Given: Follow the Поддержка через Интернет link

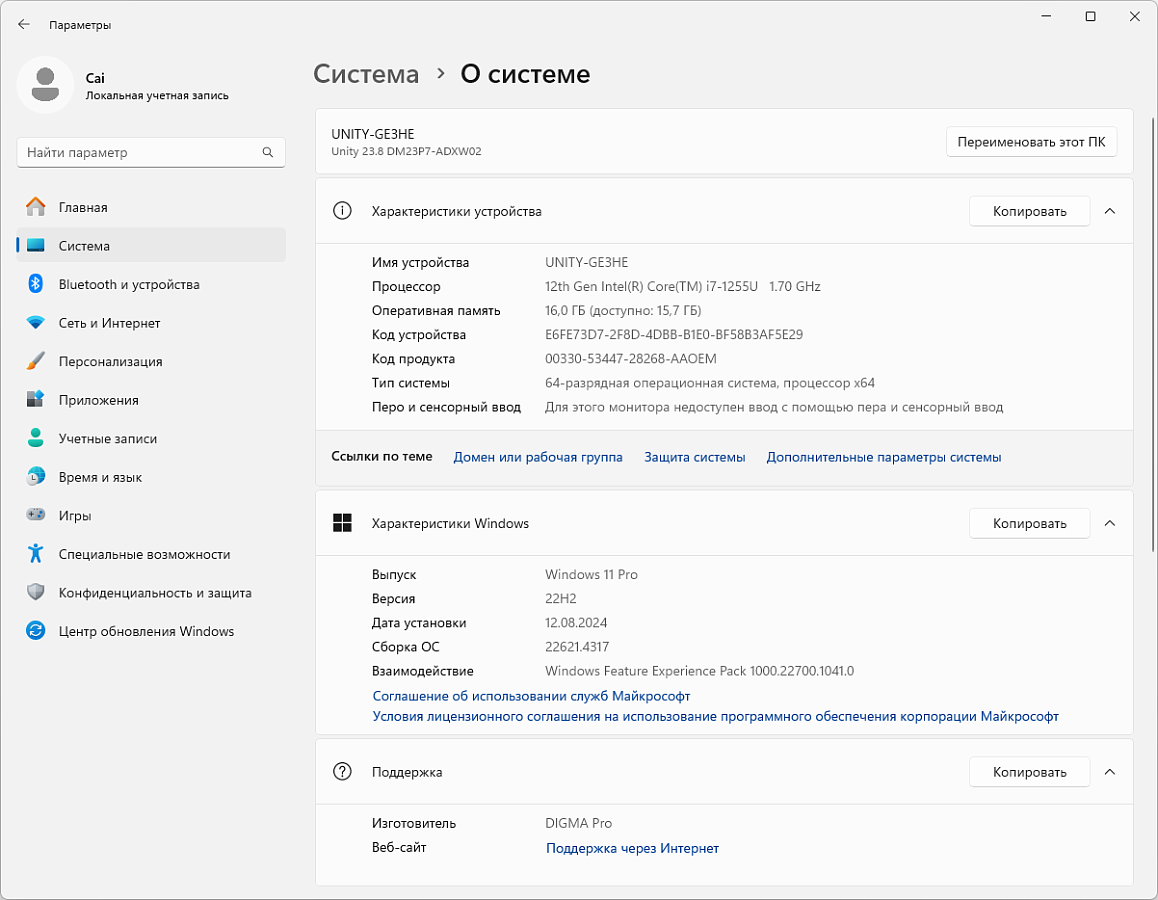Looking at the screenshot, I should tap(632, 848).
